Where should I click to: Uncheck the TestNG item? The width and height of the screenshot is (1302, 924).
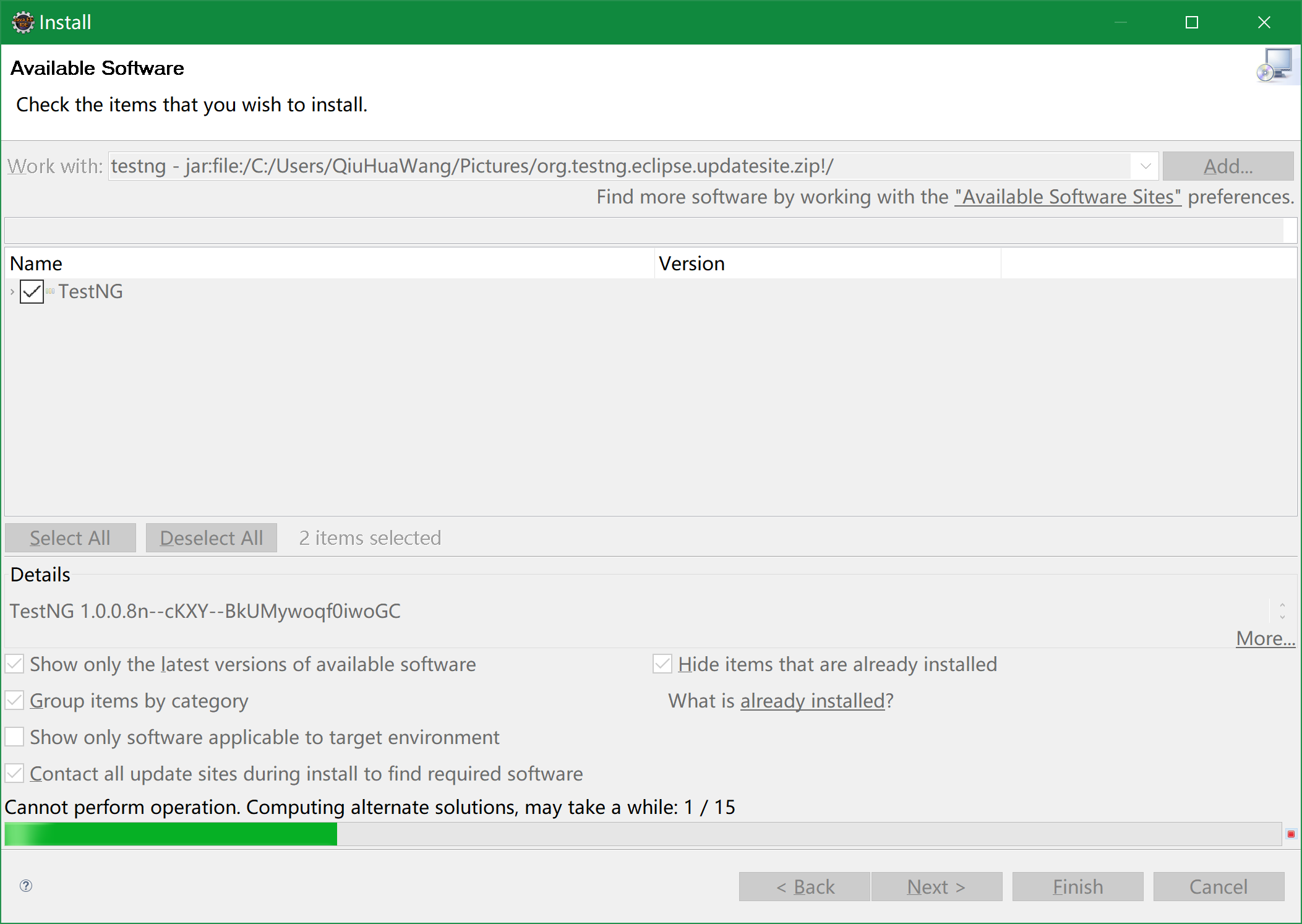32,291
